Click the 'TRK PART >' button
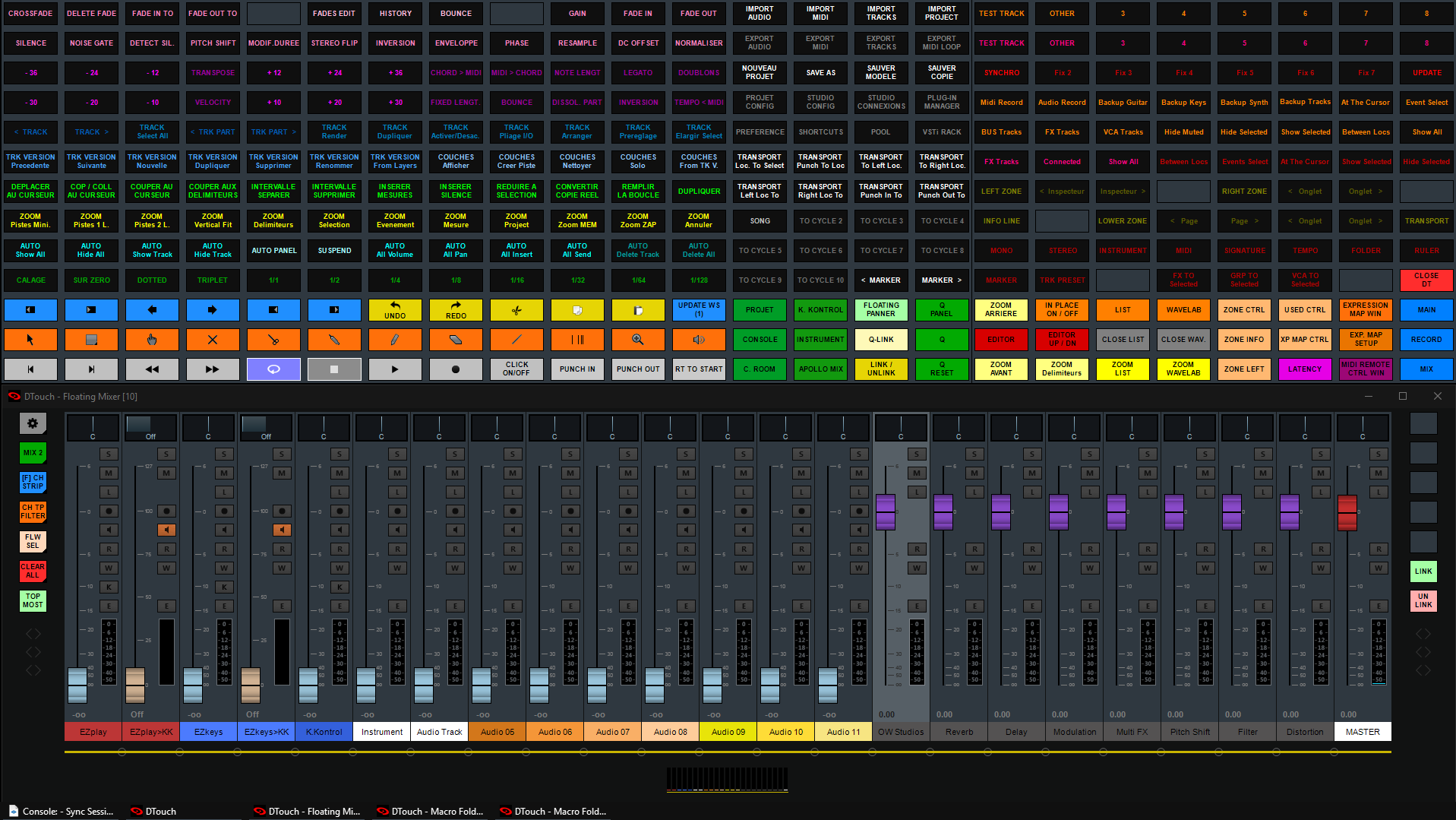The width and height of the screenshot is (1456, 820). pyautogui.click(x=273, y=132)
